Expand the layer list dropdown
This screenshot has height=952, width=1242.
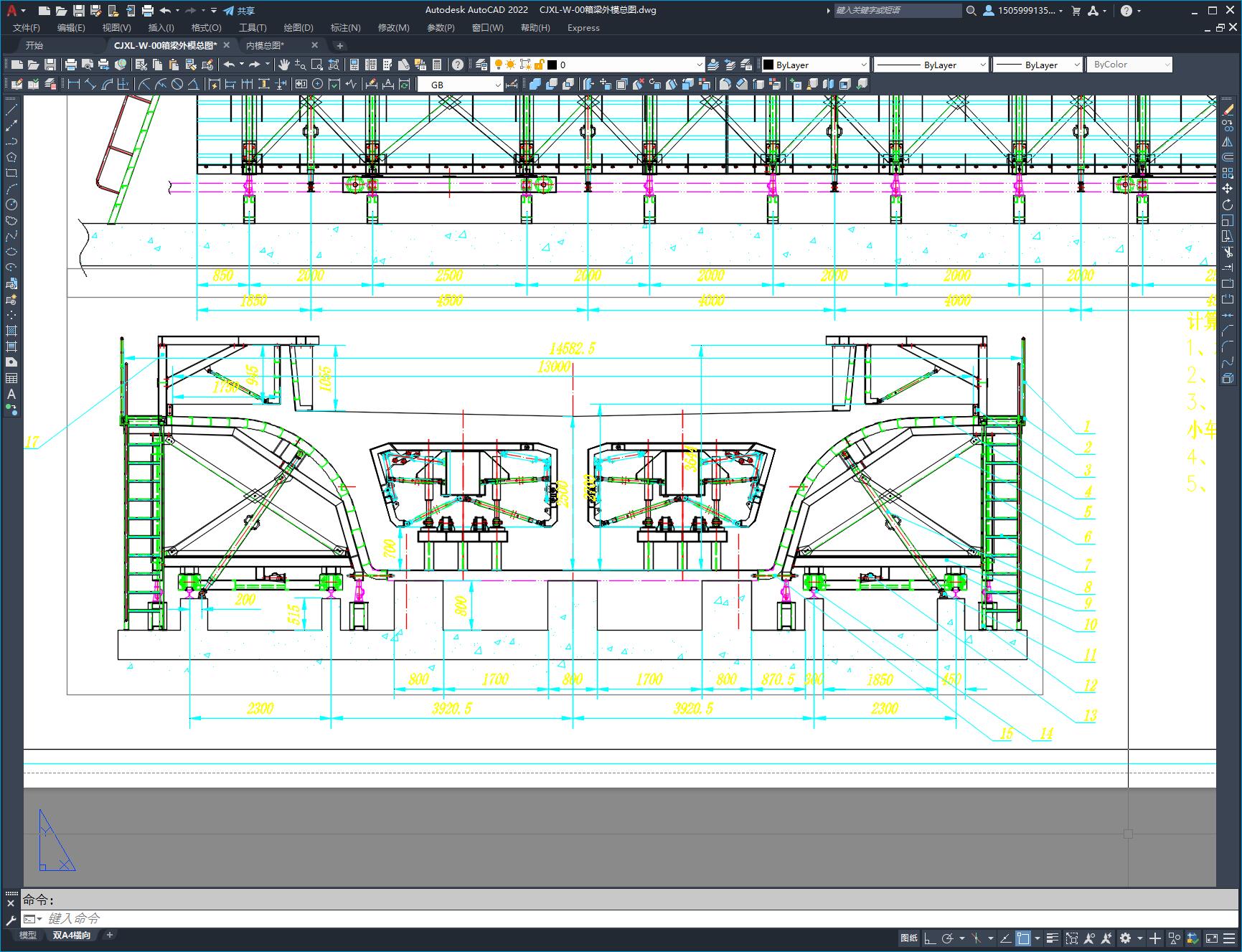coord(699,65)
